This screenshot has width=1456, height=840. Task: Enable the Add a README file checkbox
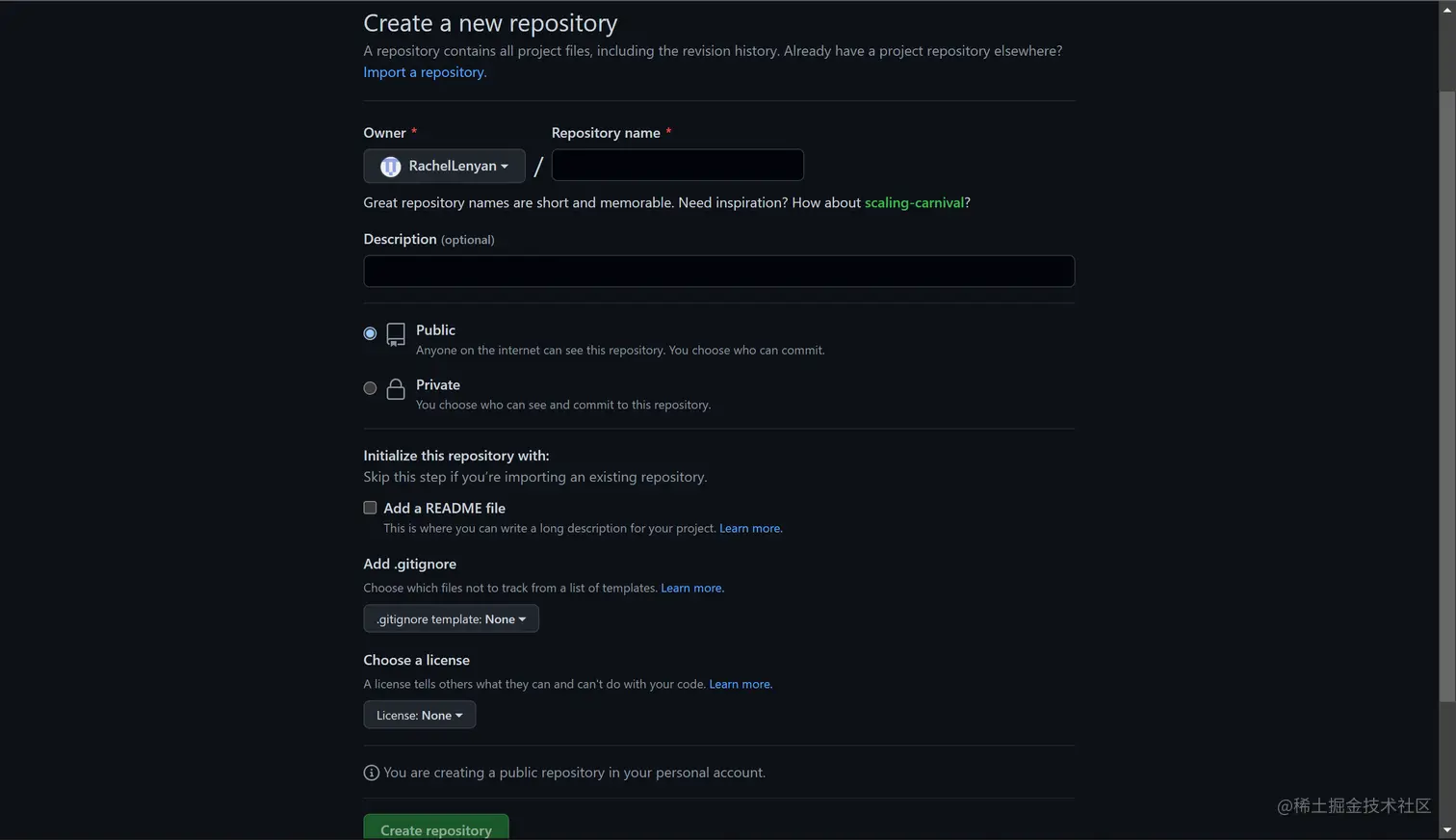tap(370, 508)
